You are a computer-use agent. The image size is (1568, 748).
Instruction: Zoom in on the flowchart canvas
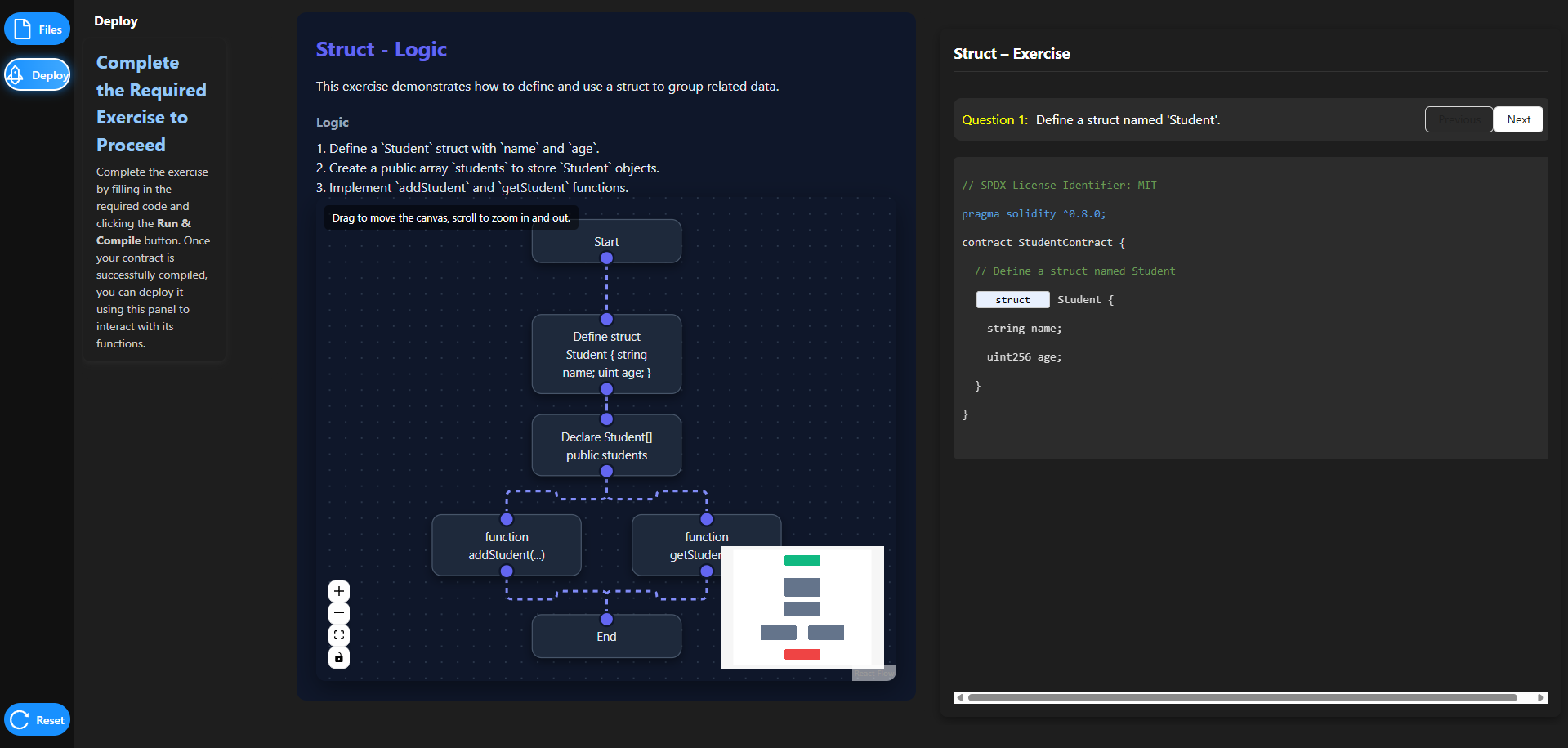(x=339, y=591)
